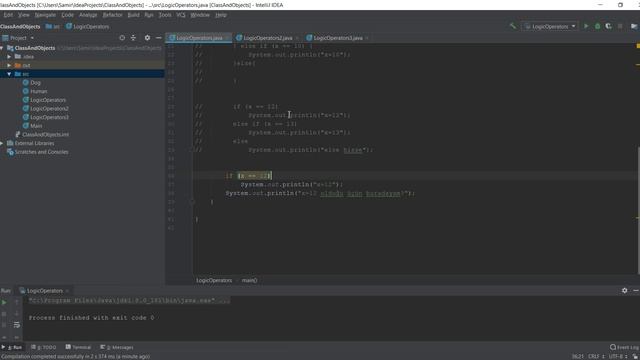
Task: Open Run panel gear settings
Action: 624,290
